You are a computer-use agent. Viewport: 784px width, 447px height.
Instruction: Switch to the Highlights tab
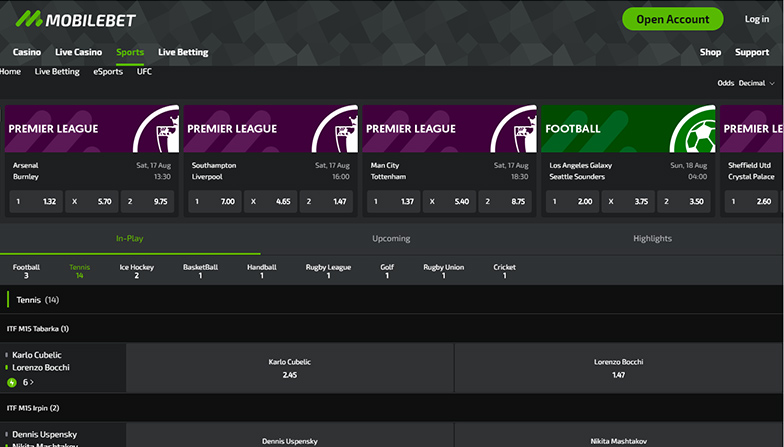652,238
